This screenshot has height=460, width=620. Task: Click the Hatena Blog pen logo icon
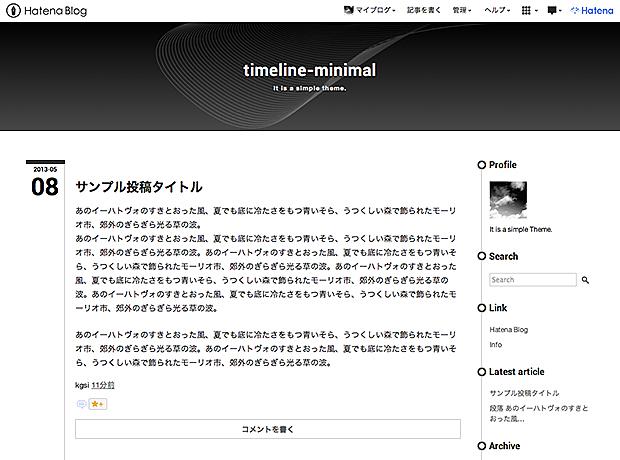pyautogui.click(x=13, y=11)
